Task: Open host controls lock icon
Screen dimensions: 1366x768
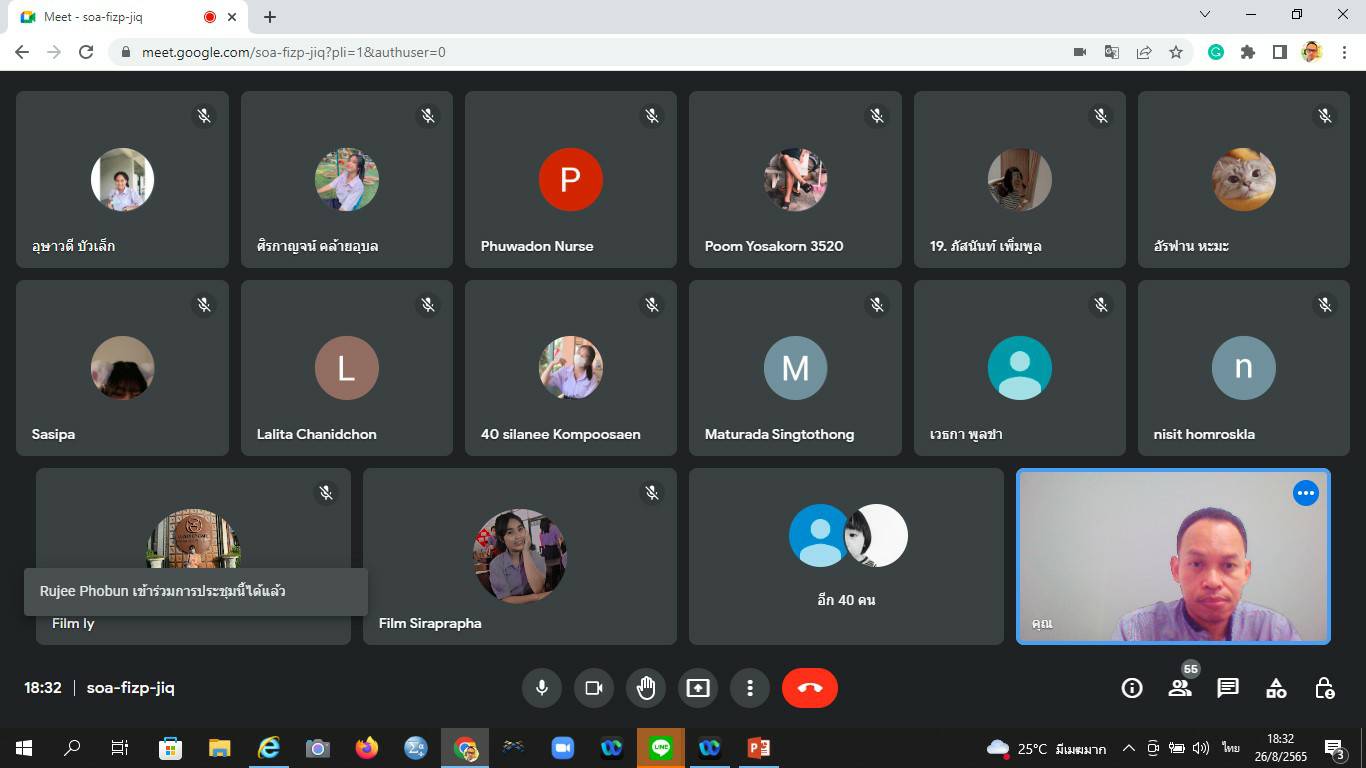Action: (x=1324, y=688)
